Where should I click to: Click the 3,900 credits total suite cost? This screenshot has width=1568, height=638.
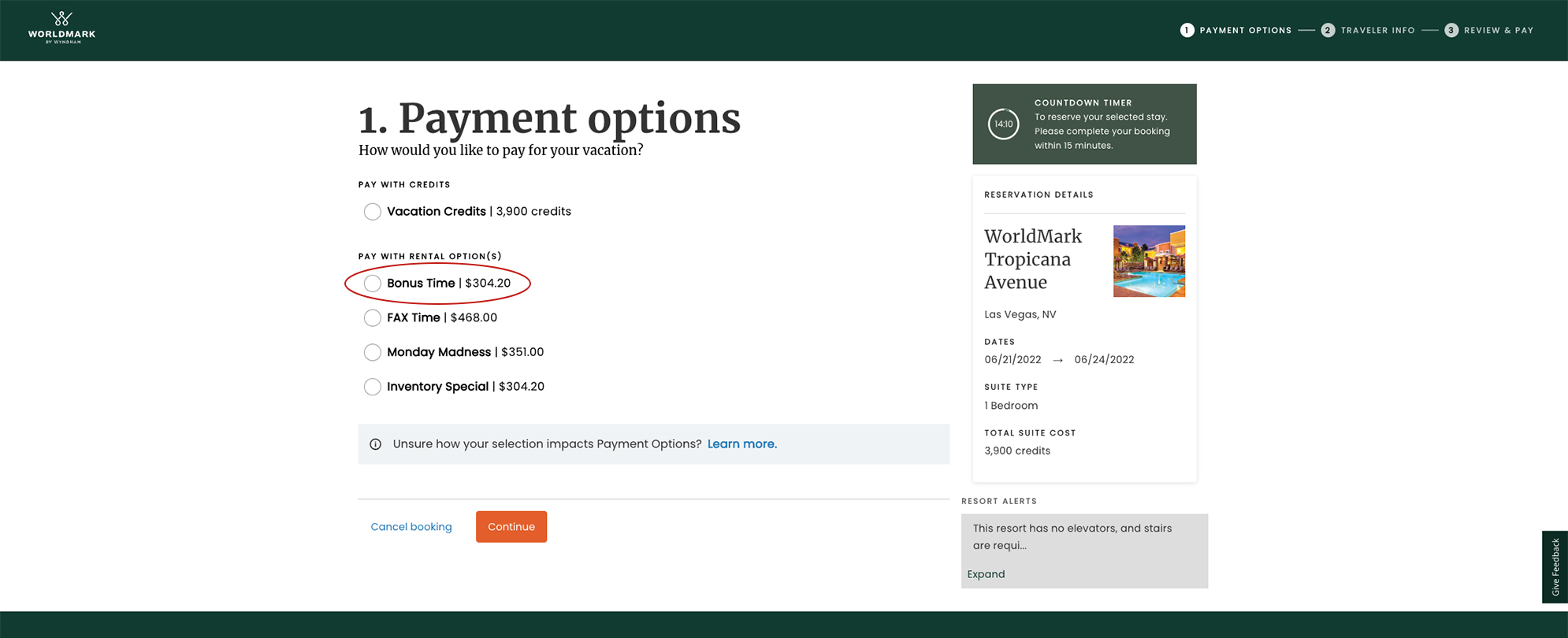(1017, 451)
